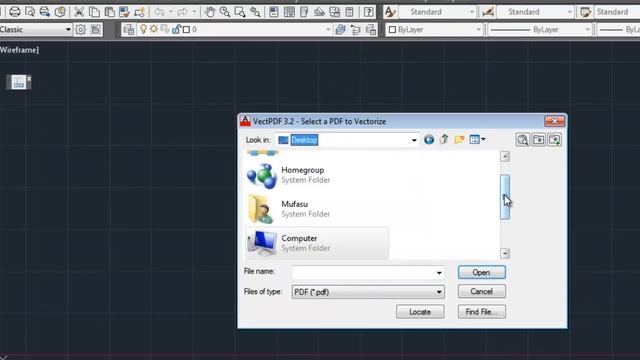
Task: Select the Zoom Window icon
Action: click(240, 12)
